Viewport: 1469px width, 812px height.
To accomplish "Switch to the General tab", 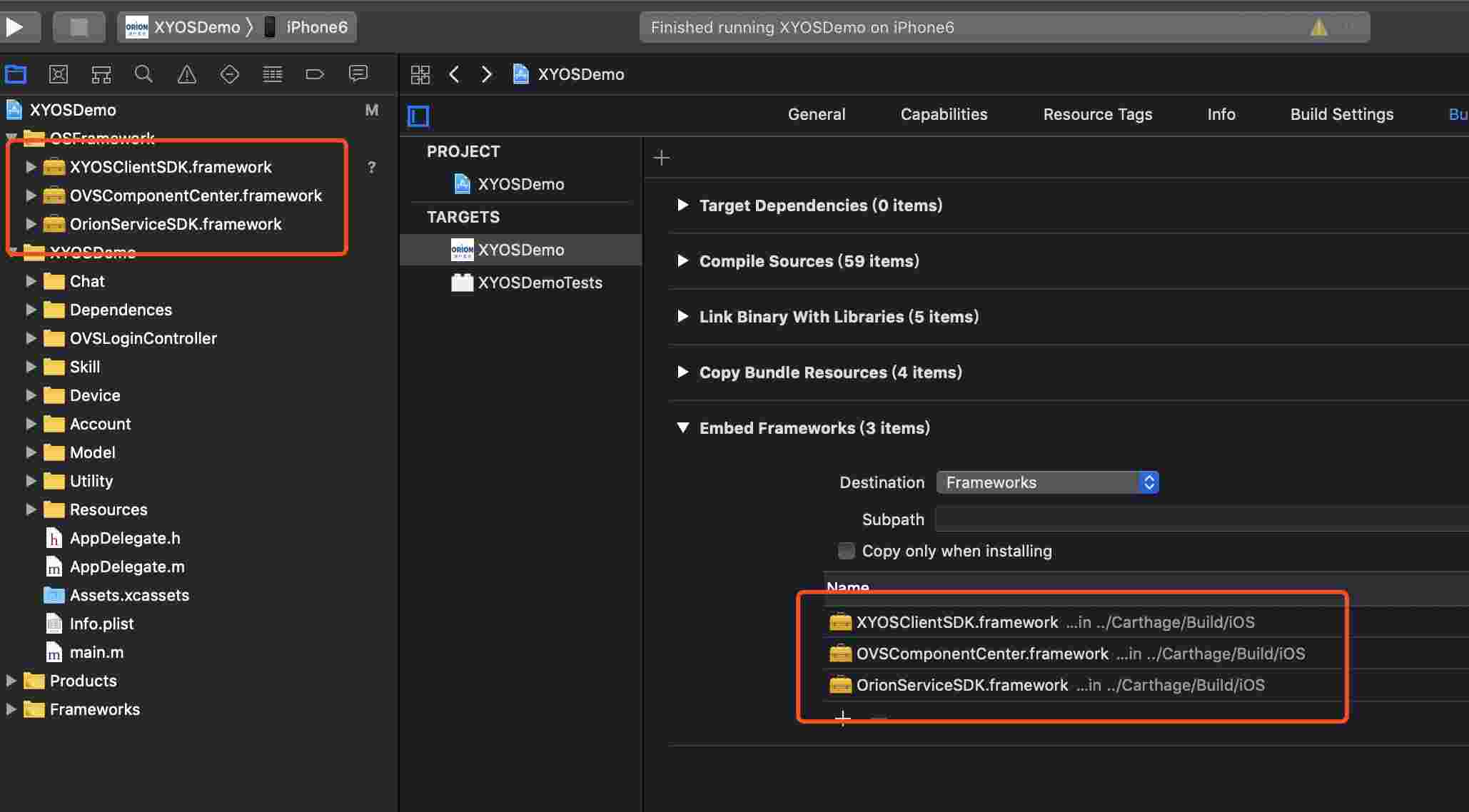I will [x=817, y=114].
